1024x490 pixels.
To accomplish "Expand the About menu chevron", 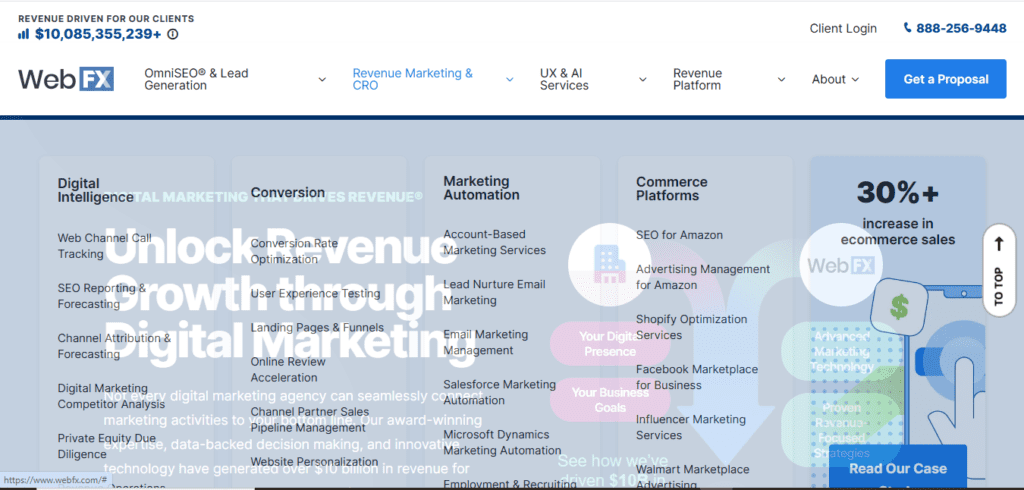I will 855,80.
